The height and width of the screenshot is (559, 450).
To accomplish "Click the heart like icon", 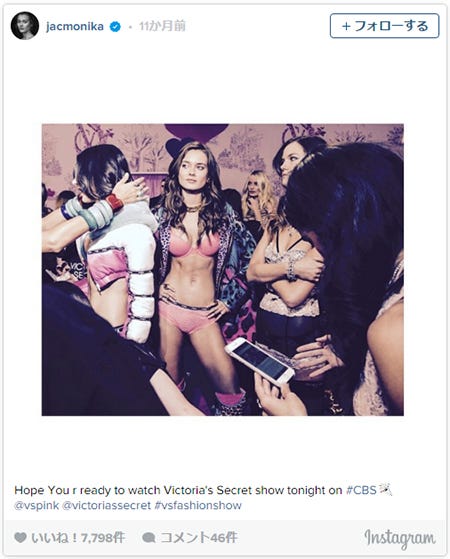I will point(20,538).
